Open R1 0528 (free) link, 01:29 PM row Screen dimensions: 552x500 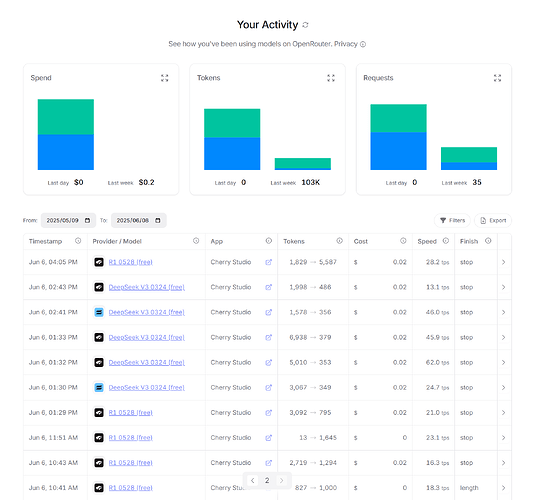tap(131, 412)
